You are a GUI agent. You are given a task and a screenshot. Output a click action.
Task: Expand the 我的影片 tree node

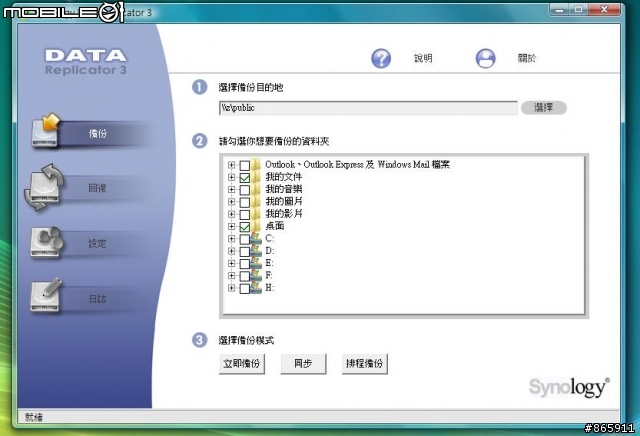[x=231, y=214]
